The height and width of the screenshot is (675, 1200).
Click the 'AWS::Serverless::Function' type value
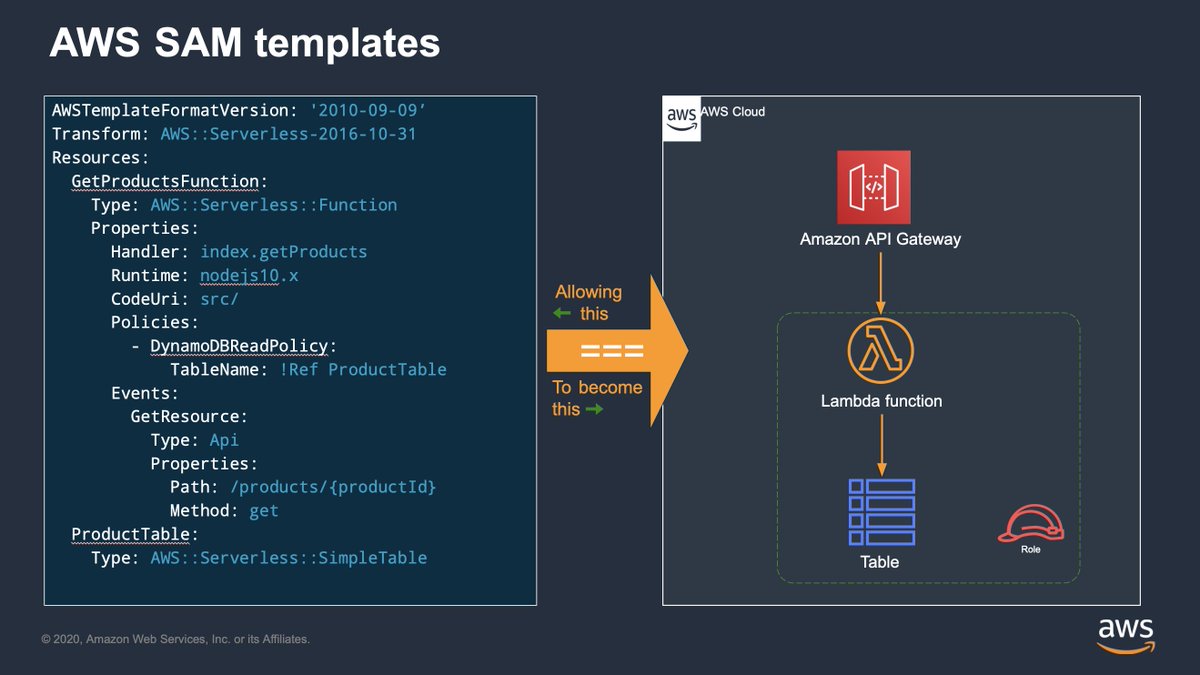click(x=273, y=205)
